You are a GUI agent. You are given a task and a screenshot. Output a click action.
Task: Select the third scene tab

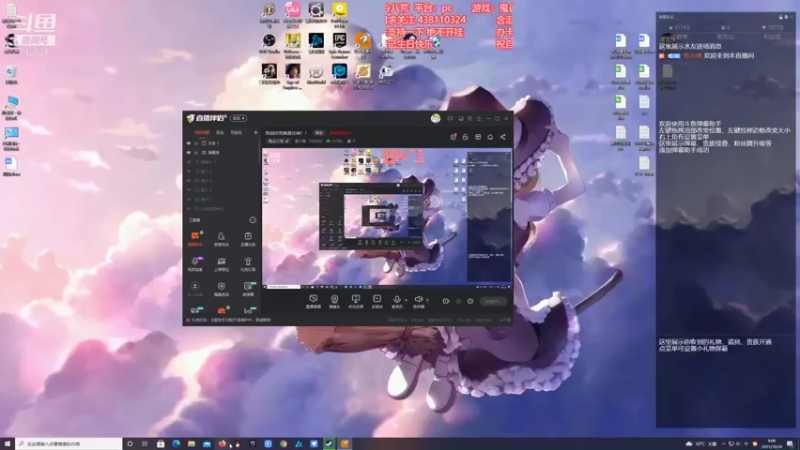[x=236, y=133]
